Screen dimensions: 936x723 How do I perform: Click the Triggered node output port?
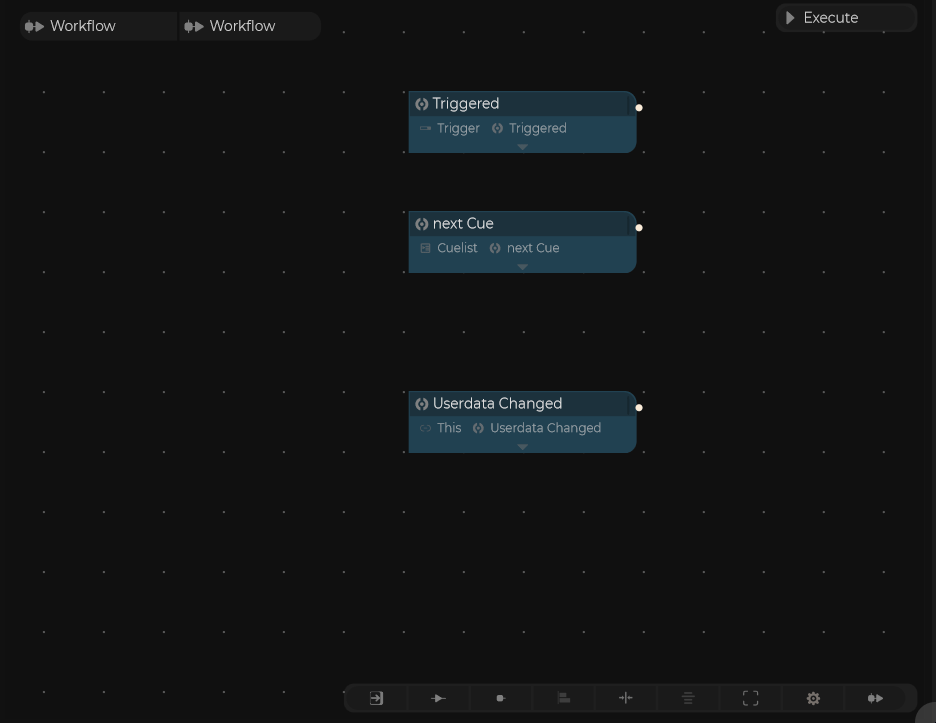(x=639, y=108)
